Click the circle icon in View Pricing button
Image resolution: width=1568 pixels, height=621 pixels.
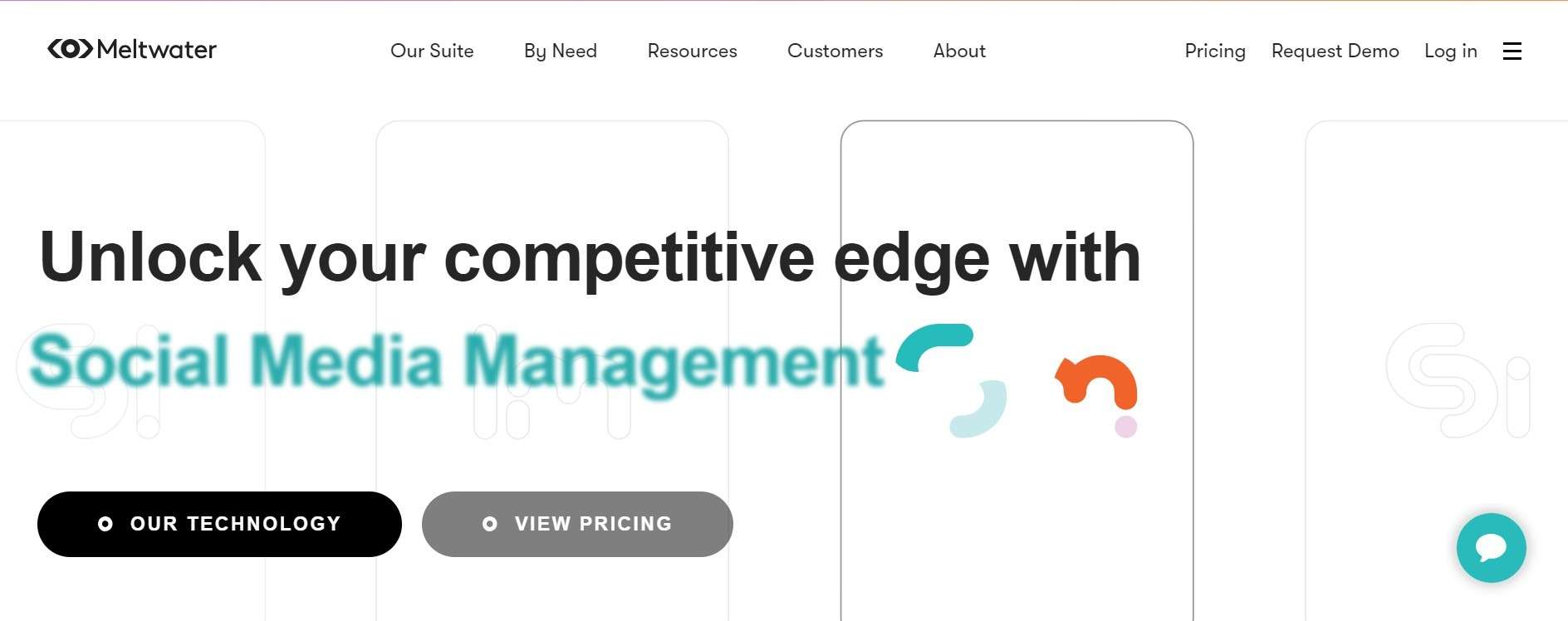(x=490, y=524)
